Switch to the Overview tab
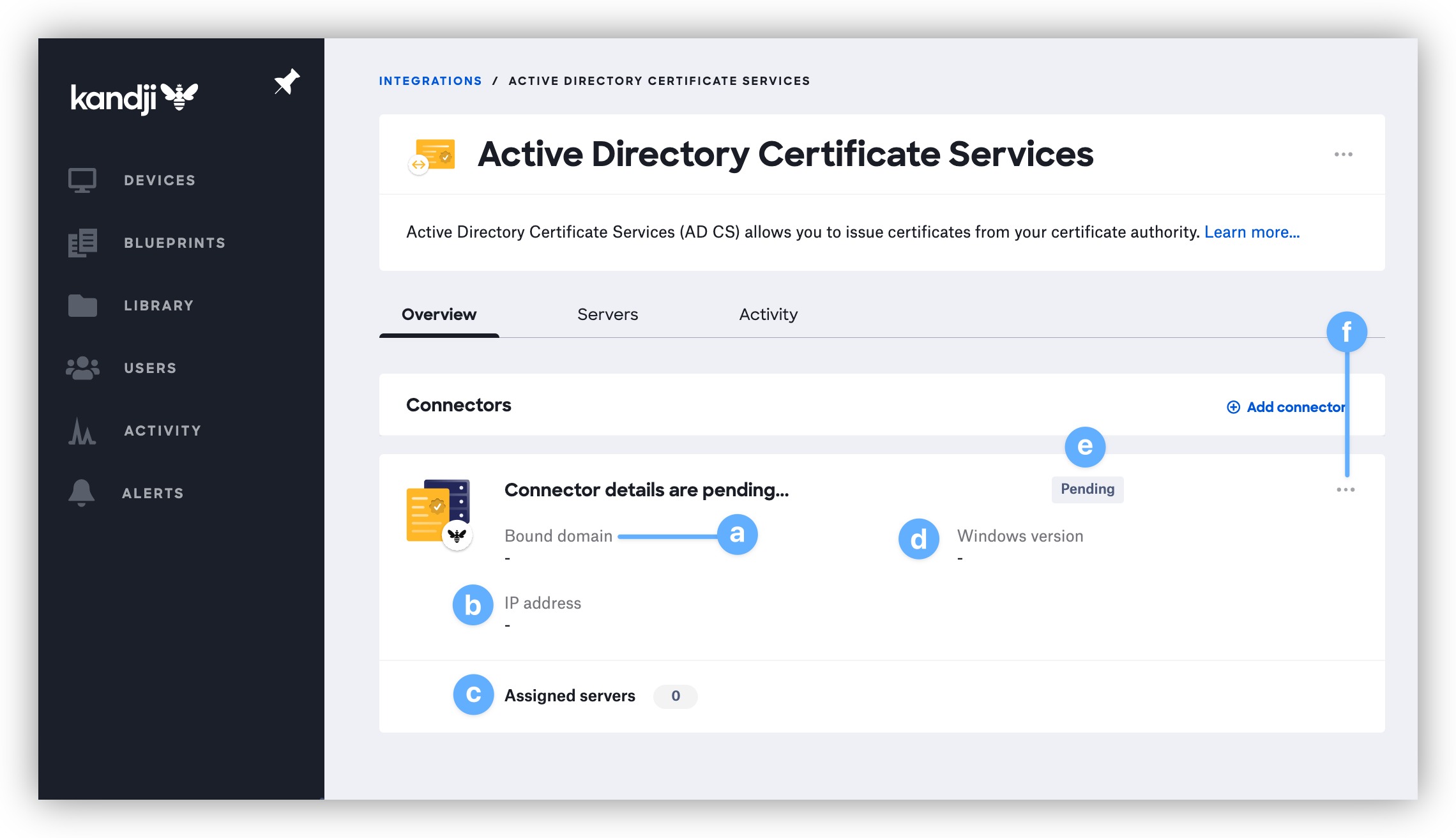 (439, 314)
